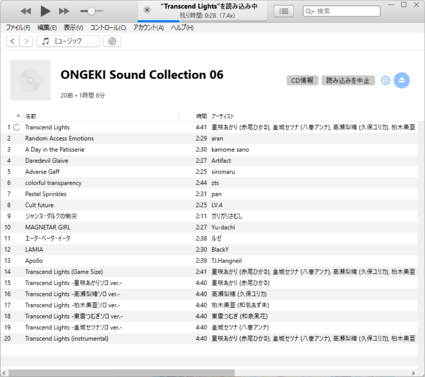The image size is (425, 377).
Task: Select A Day in the Patisserie track
Action: [209, 150]
